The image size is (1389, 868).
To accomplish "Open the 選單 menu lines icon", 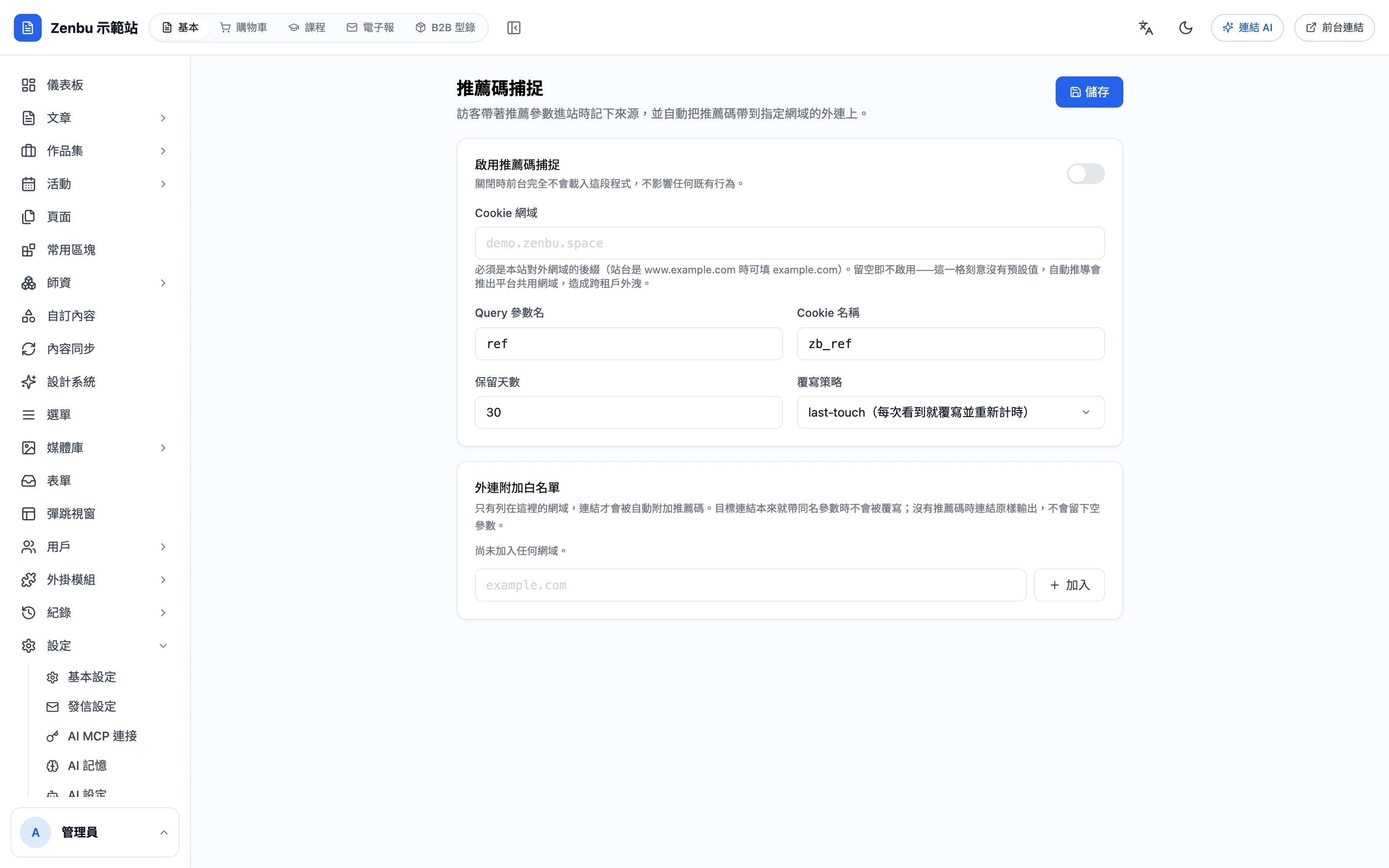I will pyautogui.click(x=29, y=415).
